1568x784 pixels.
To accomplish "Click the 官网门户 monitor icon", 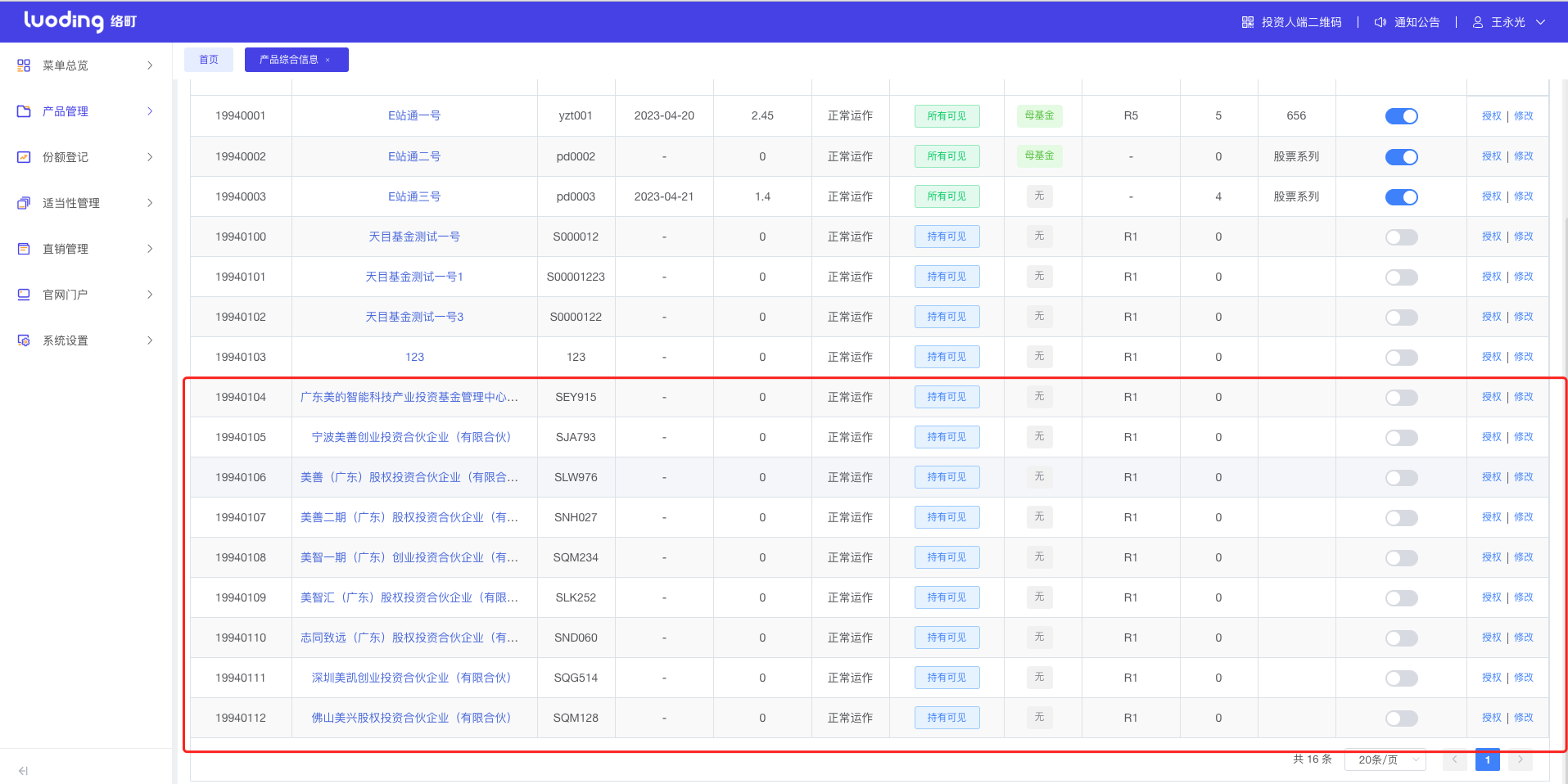I will (x=24, y=295).
